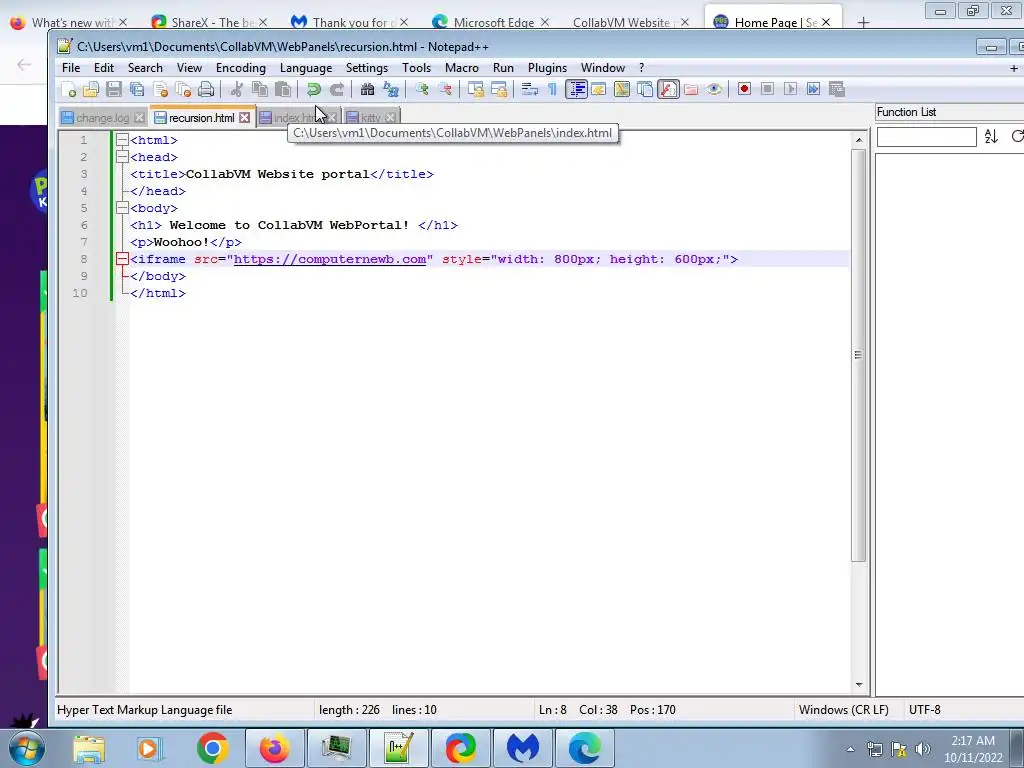Viewport: 1024px width, 768px height.
Task: Collapse the html tag fold on line 1
Action: tap(122, 140)
